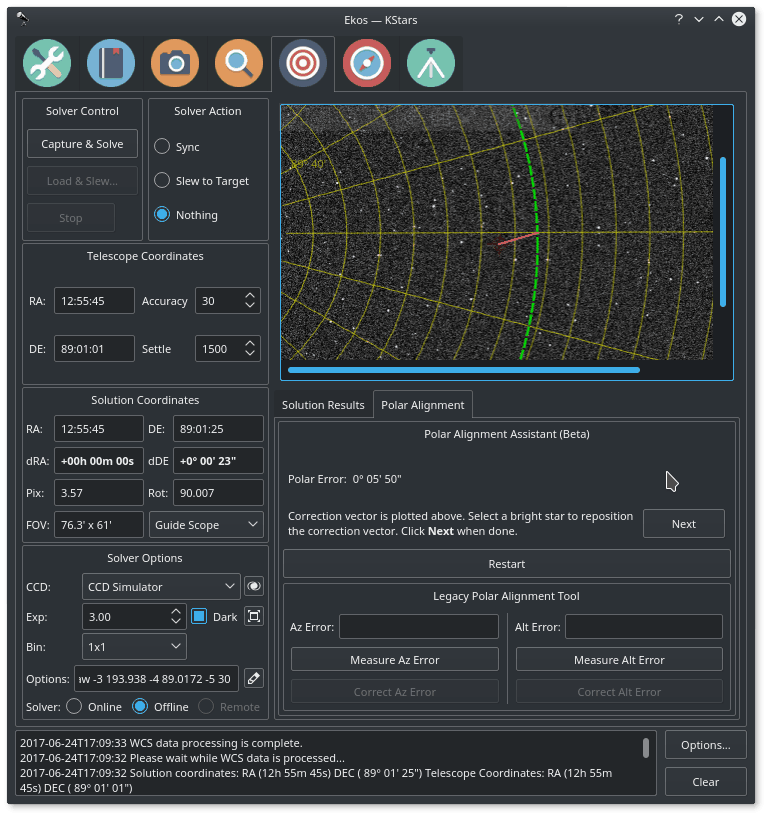768x817 pixels.
Task: Click the pencil edit options icon
Action: click(254, 679)
